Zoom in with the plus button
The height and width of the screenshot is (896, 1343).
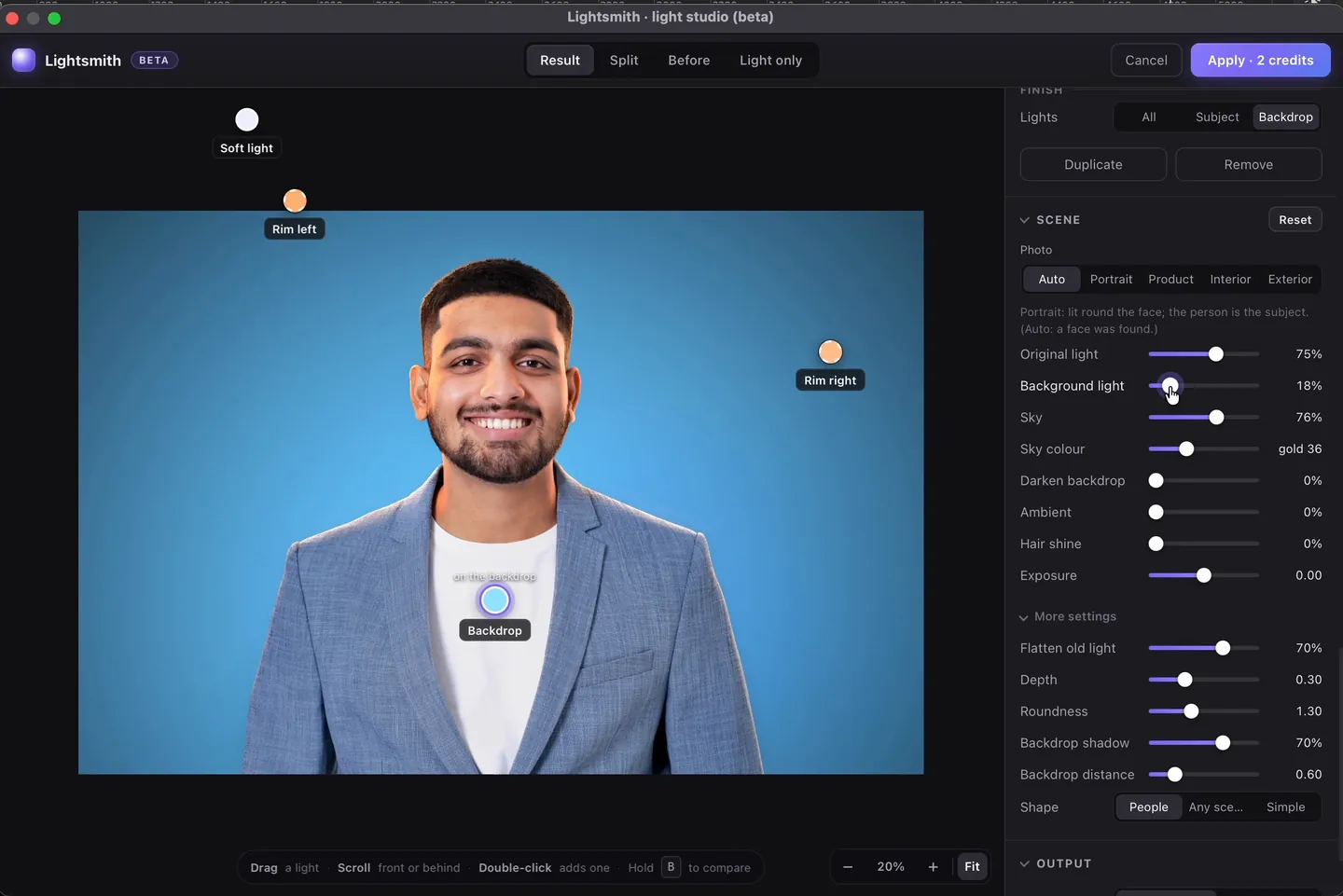tap(933, 867)
